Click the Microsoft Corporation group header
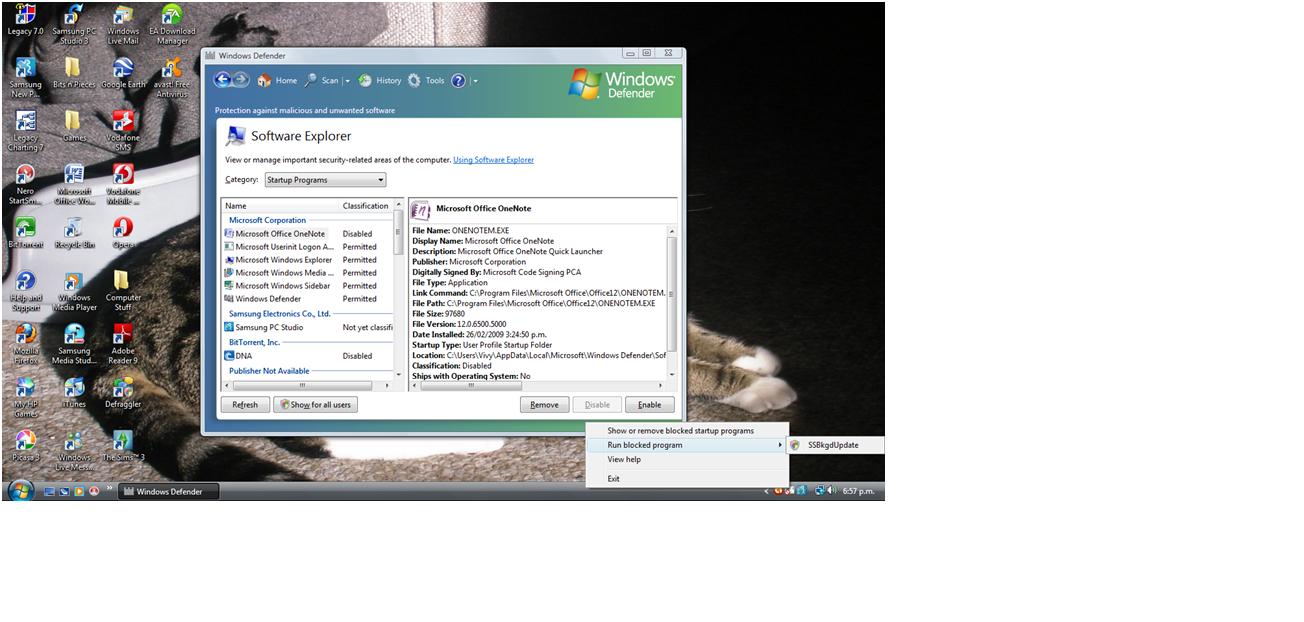1304x622 pixels. (x=267, y=220)
